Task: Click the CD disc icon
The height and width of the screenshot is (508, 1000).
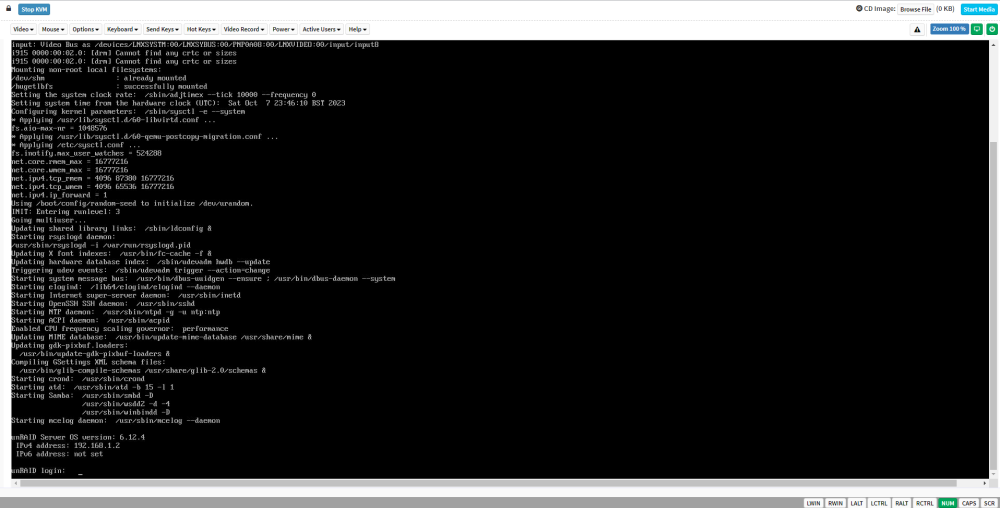Action: (859, 9)
